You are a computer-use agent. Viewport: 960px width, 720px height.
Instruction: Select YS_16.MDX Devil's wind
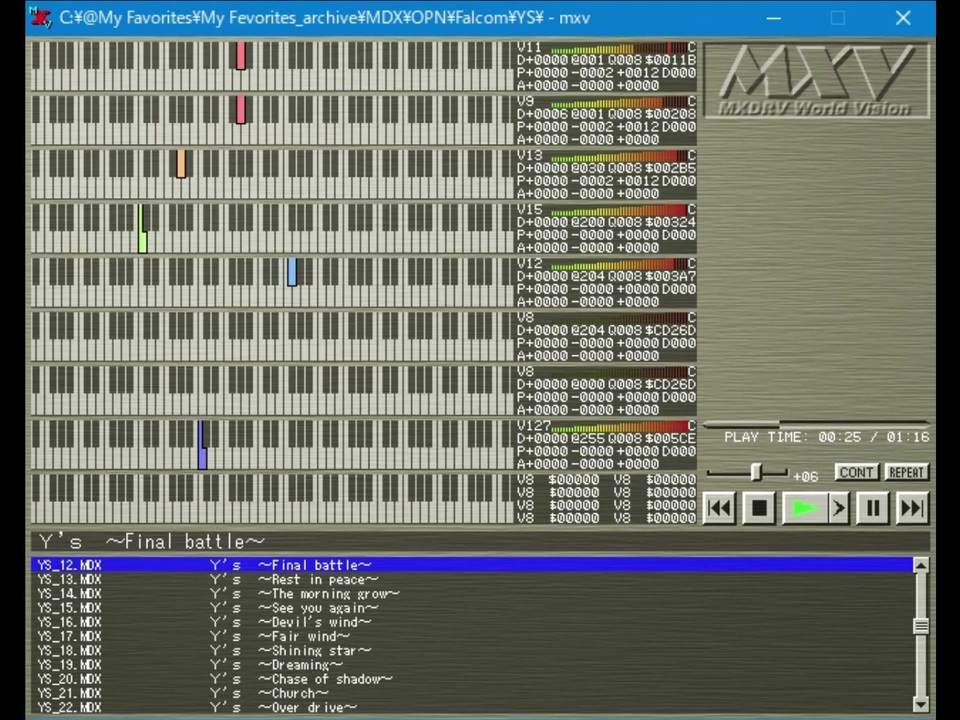(471, 622)
